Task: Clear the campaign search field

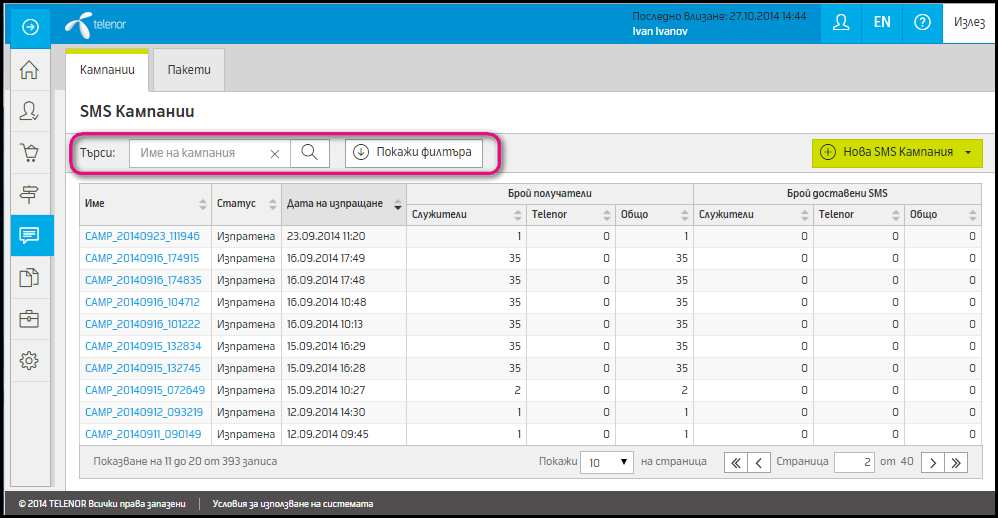Action: pyautogui.click(x=275, y=153)
